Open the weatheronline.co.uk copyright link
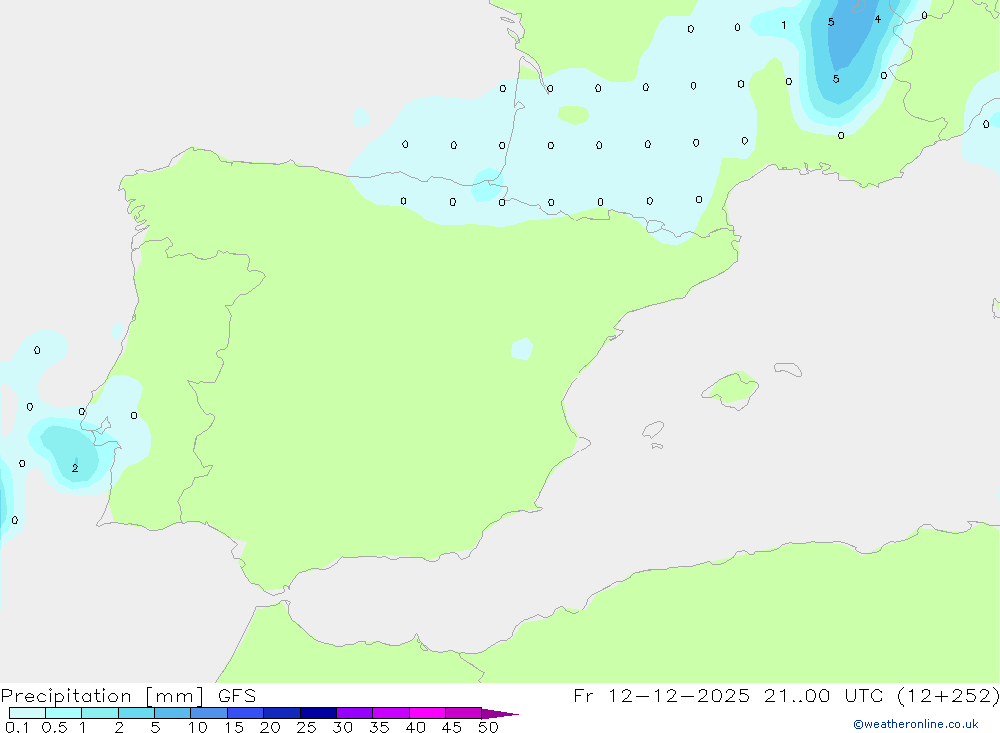Image resolution: width=1000 pixels, height=733 pixels. 916,724
